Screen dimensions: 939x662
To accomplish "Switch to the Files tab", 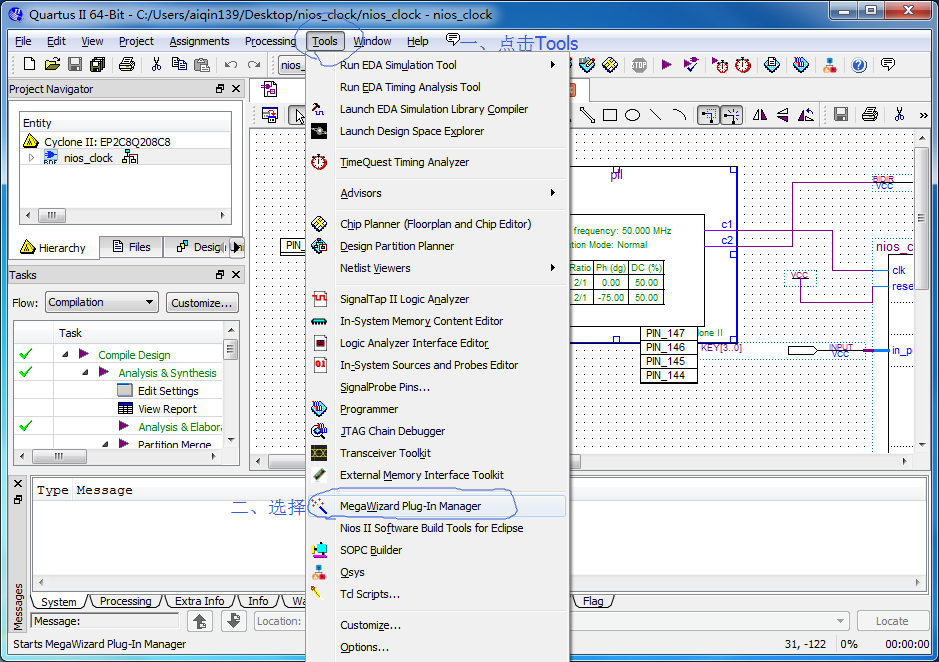I will coord(132,247).
